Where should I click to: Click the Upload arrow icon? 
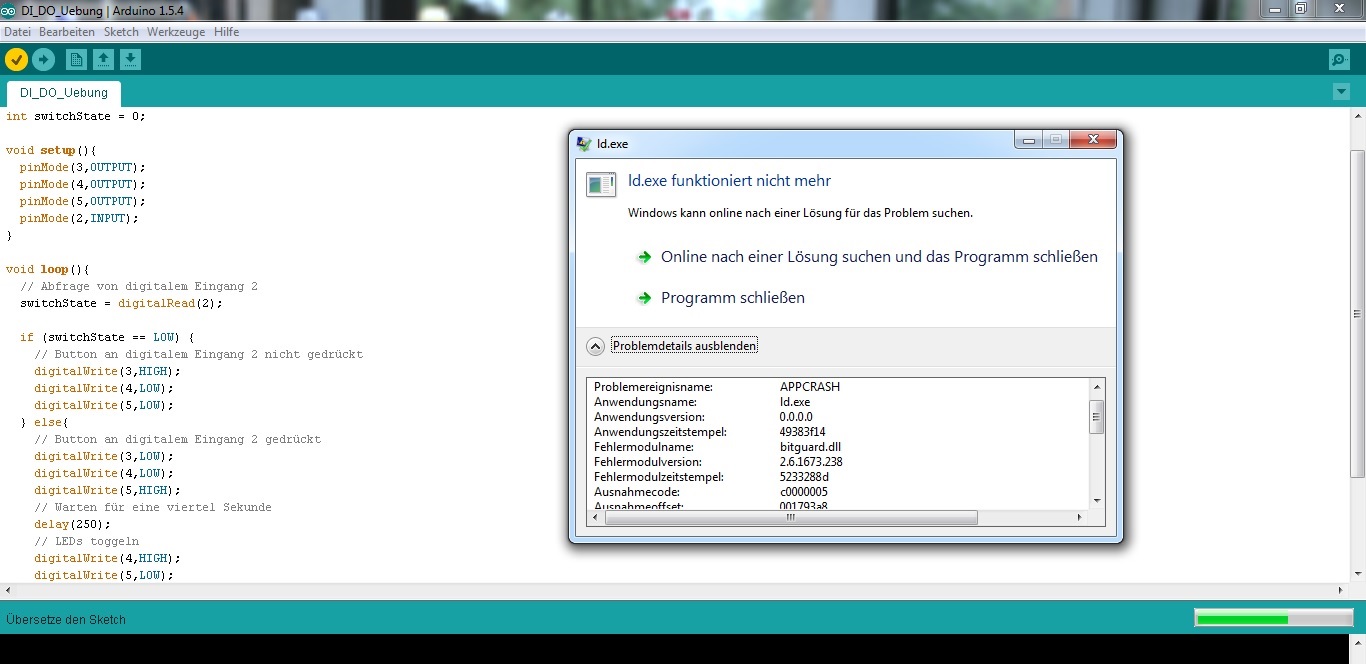(43, 59)
